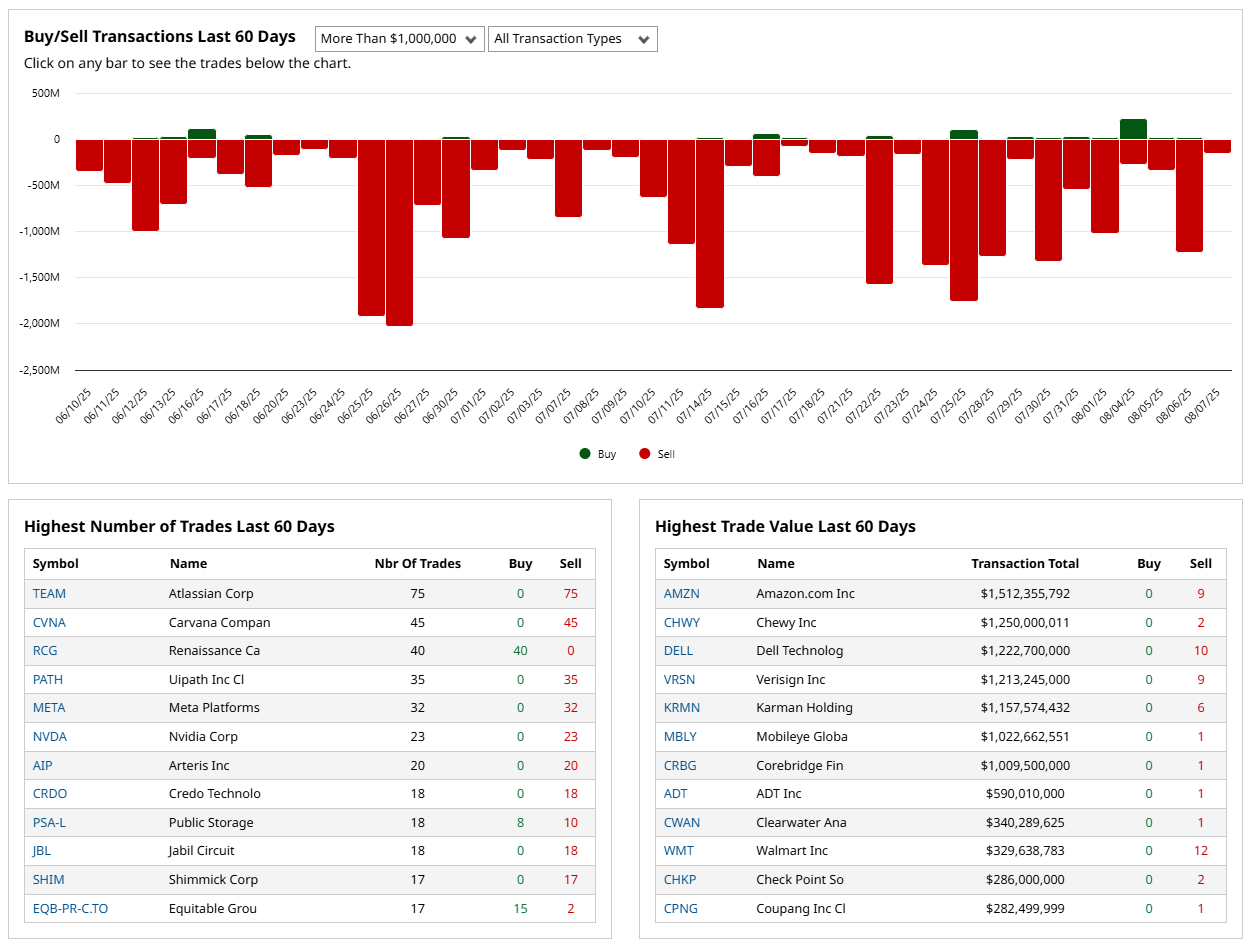Open the WMT symbol link
Image resolution: width=1247 pixels, height=945 pixels.
(x=679, y=851)
